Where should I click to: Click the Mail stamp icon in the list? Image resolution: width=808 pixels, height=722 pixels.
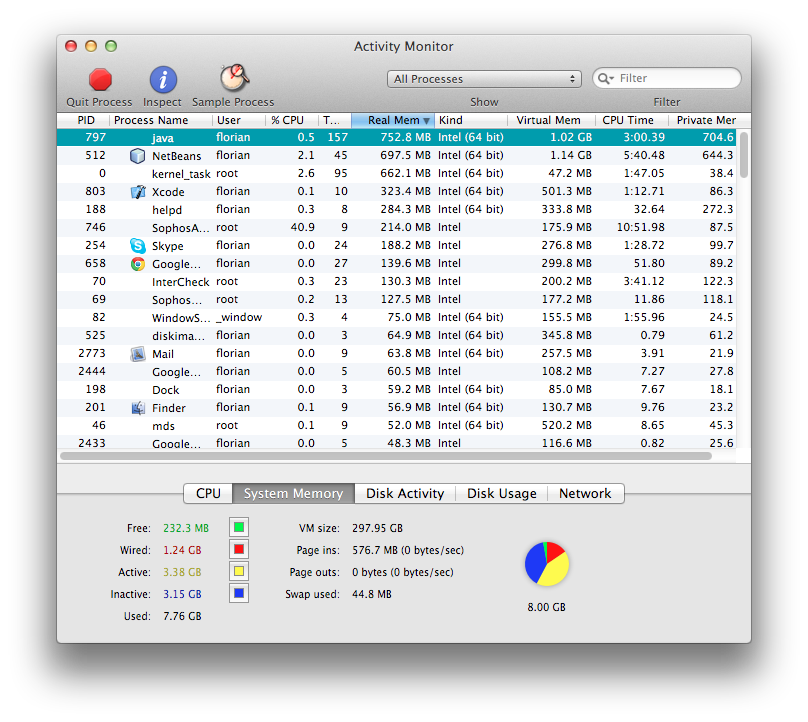pyautogui.click(x=138, y=354)
